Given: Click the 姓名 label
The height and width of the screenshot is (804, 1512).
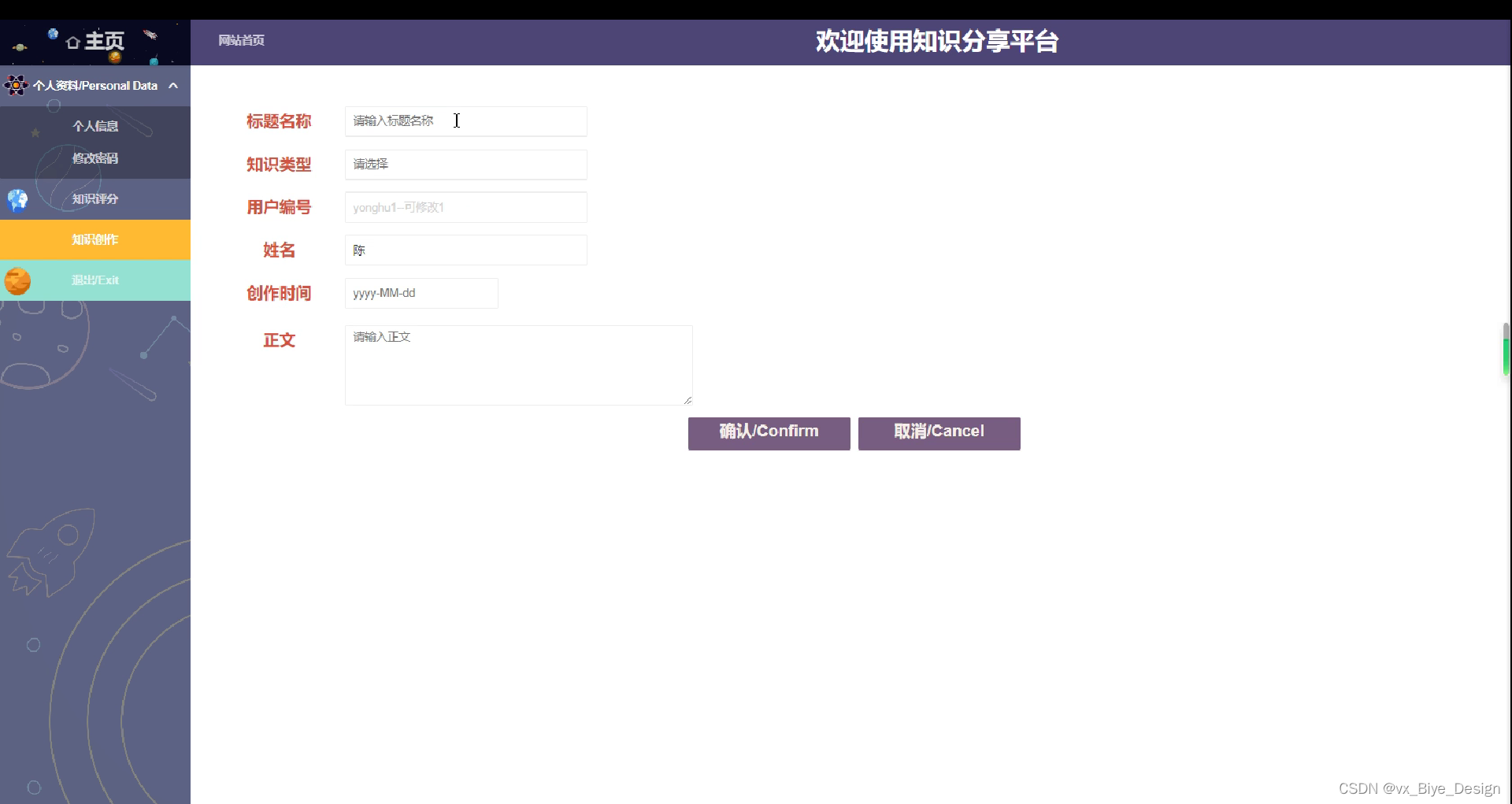Looking at the screenshot, I should 279,250.
